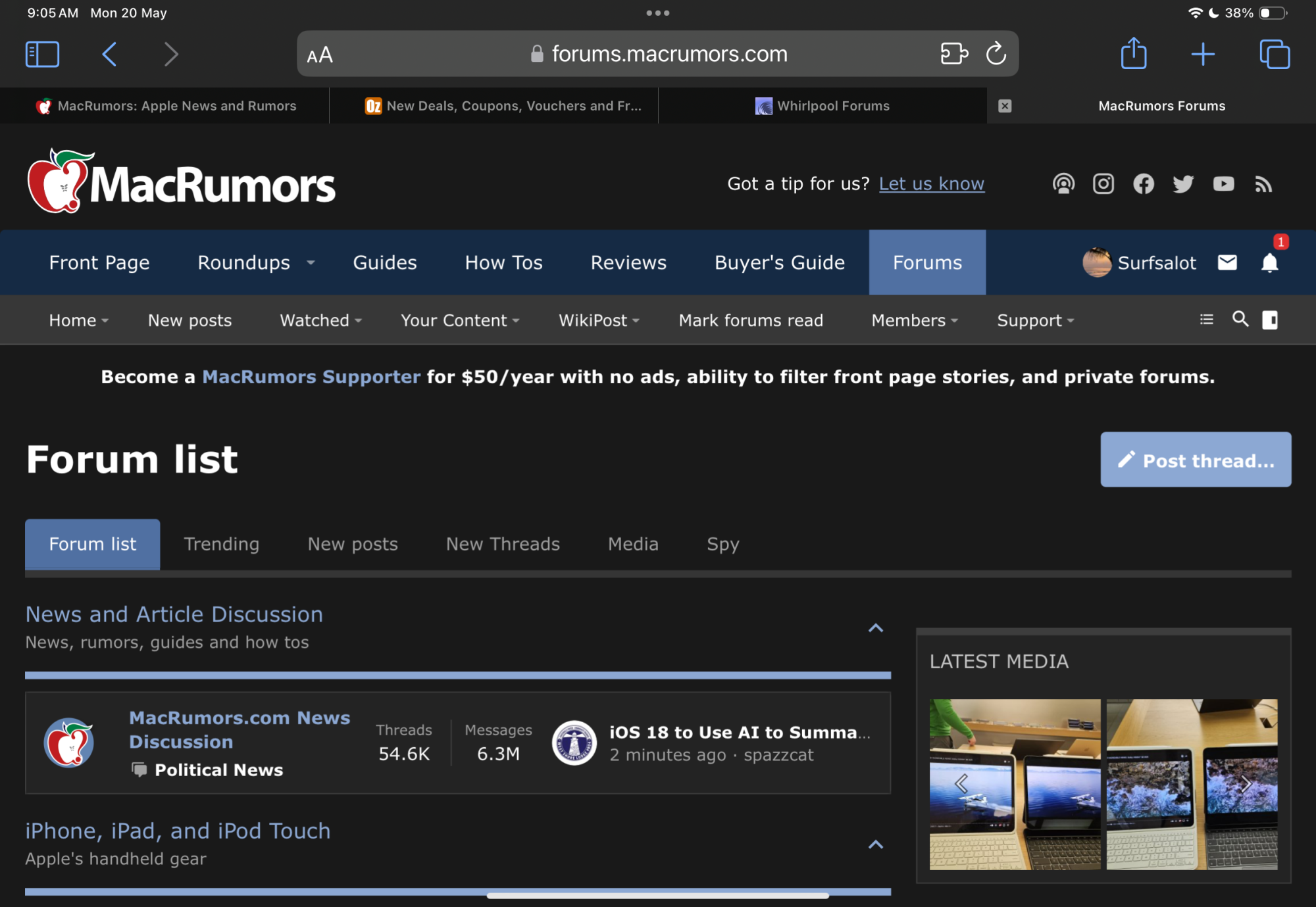This screenshot has height=907, width=1316.
Task: Tap the forums.macrumors.com address field
Action: coord(658,53)
